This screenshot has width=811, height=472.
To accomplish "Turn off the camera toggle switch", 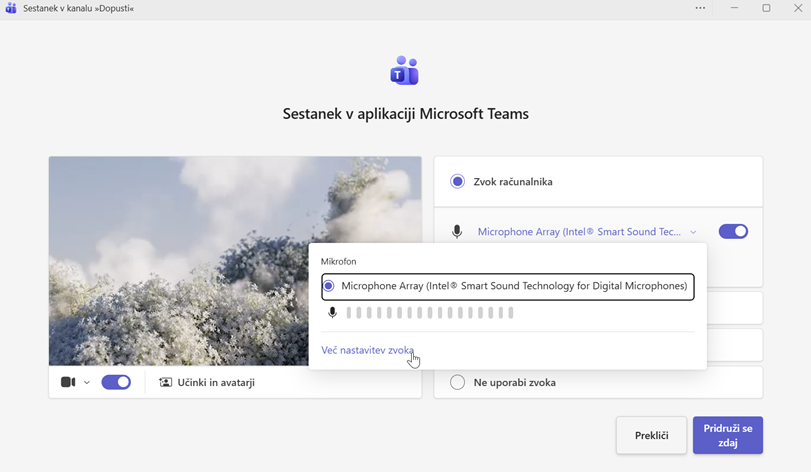I will pos(116,382).
